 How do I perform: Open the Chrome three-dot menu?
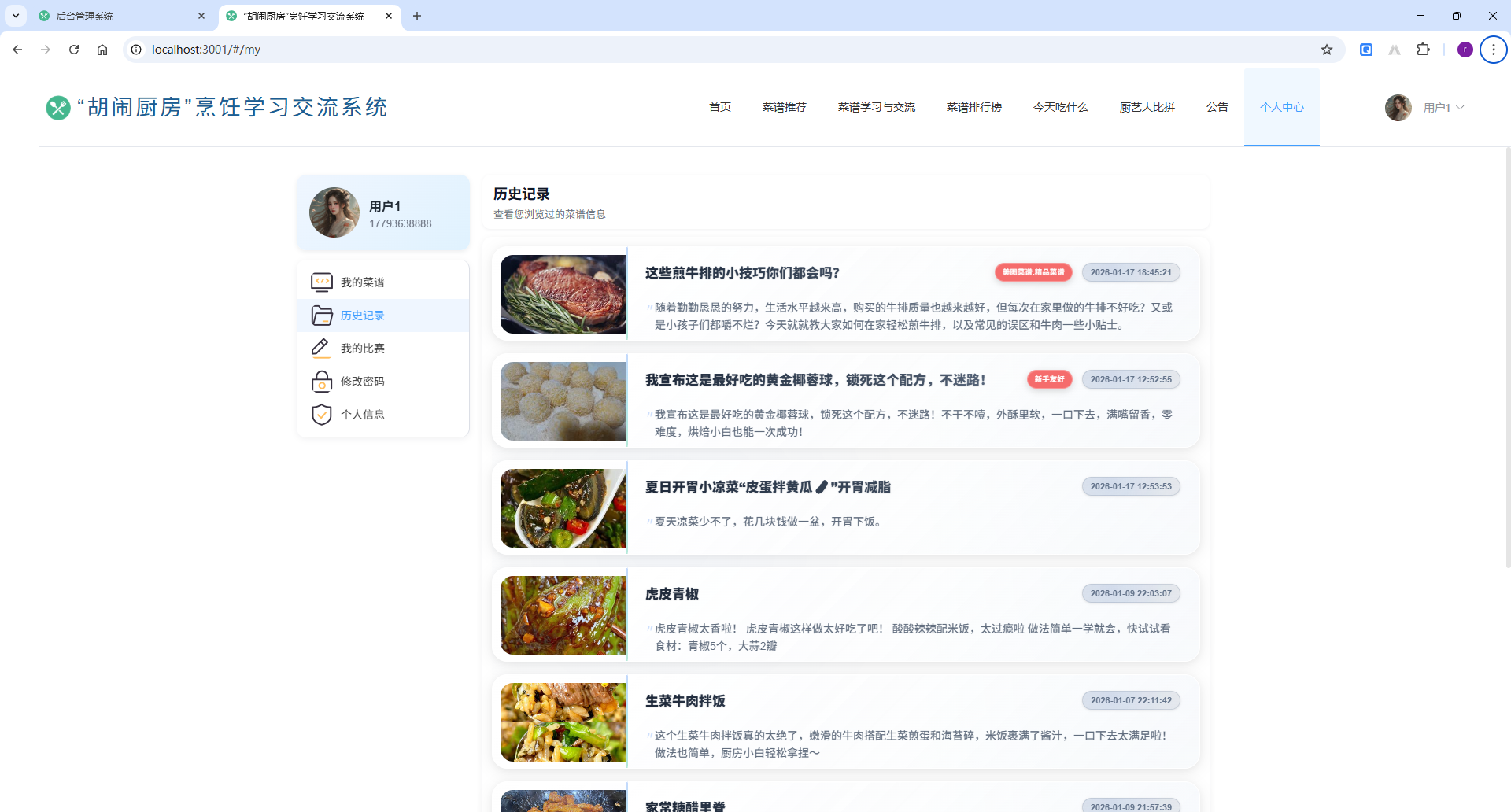click(x=1493, y=50)
